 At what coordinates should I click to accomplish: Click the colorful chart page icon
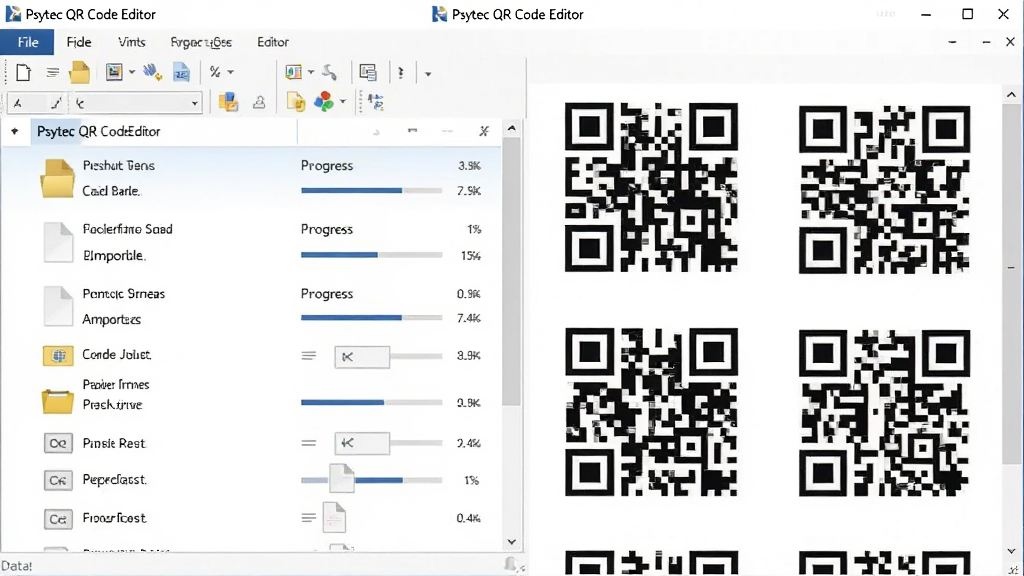(x=294, y=72)
